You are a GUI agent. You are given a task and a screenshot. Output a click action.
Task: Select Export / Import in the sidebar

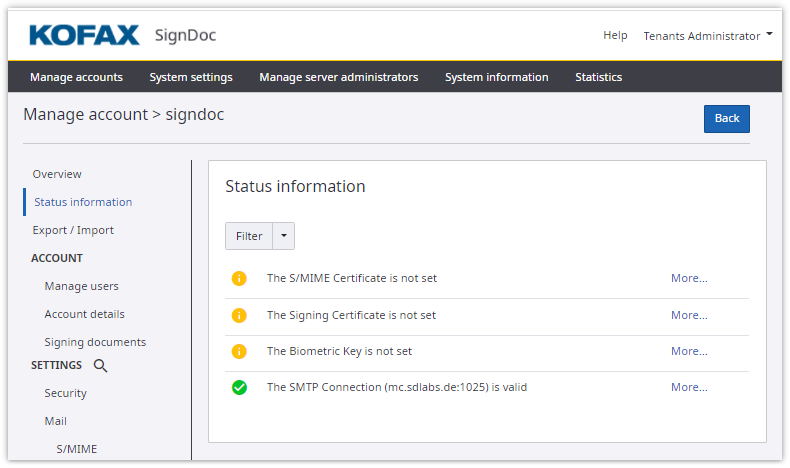[x=73, y=230]
